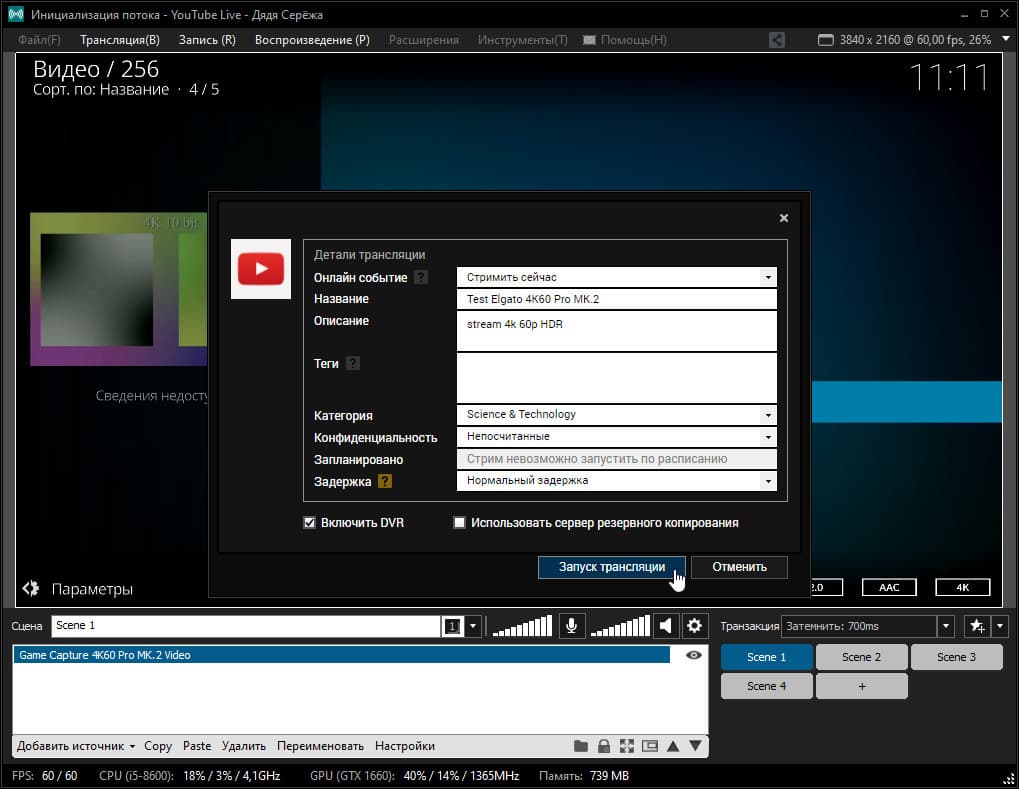Click the help icon next to Задержка

(384, 481)
